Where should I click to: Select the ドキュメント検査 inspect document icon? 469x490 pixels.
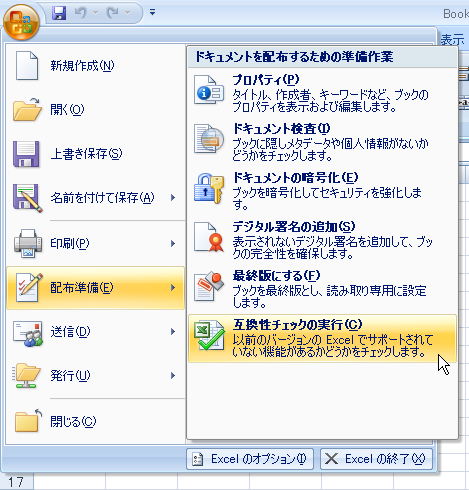click(x=209, y=139)
